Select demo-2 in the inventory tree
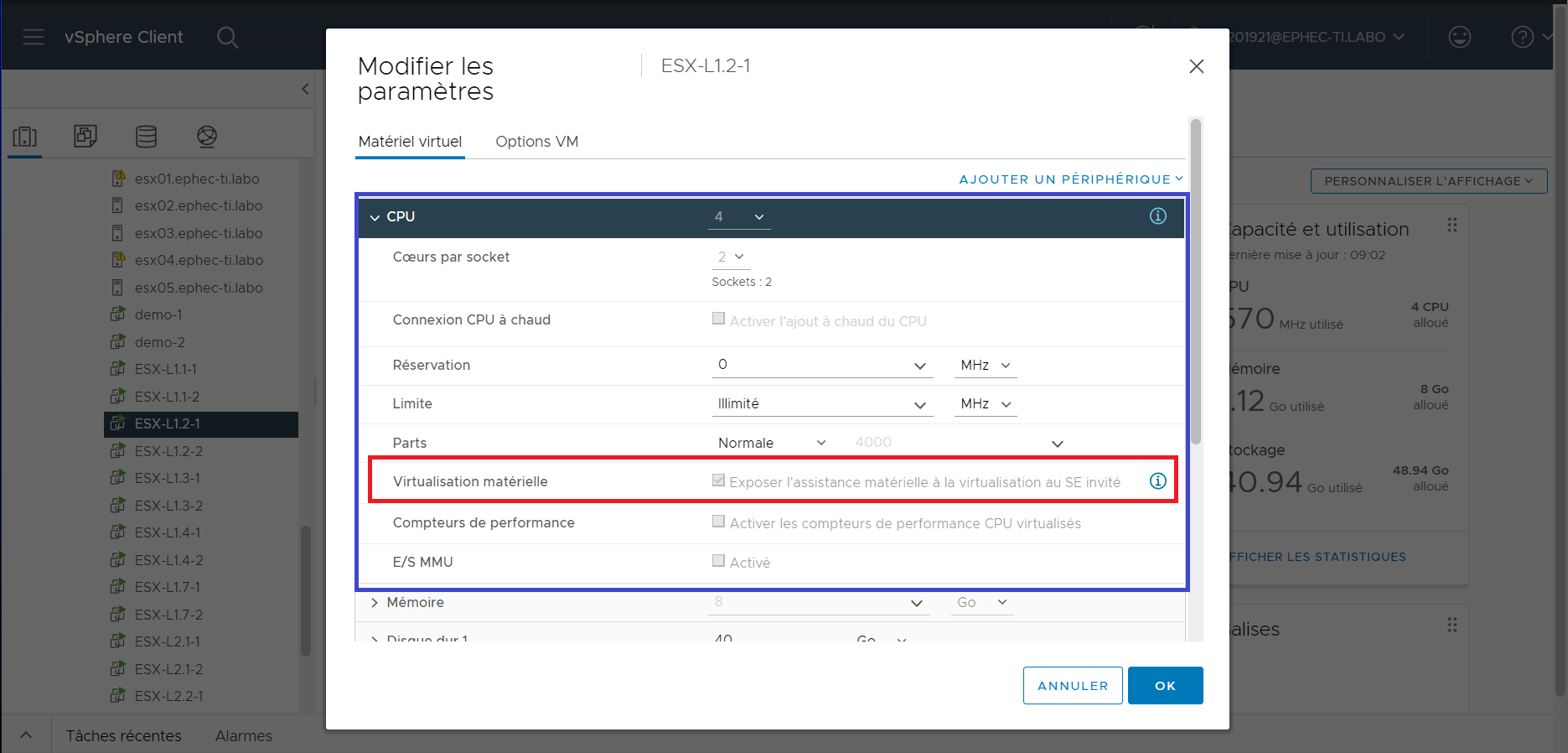The width and height of the screenshot is (1568, 753). (160, 342)
